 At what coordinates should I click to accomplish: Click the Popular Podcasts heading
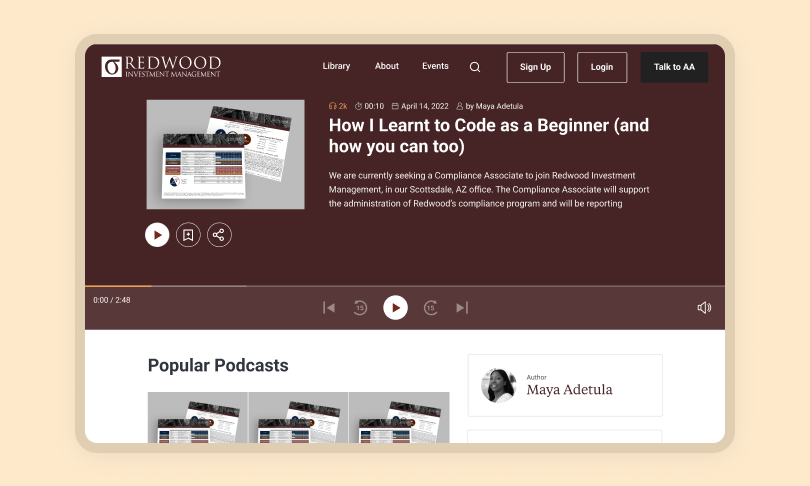coord(218,366)
